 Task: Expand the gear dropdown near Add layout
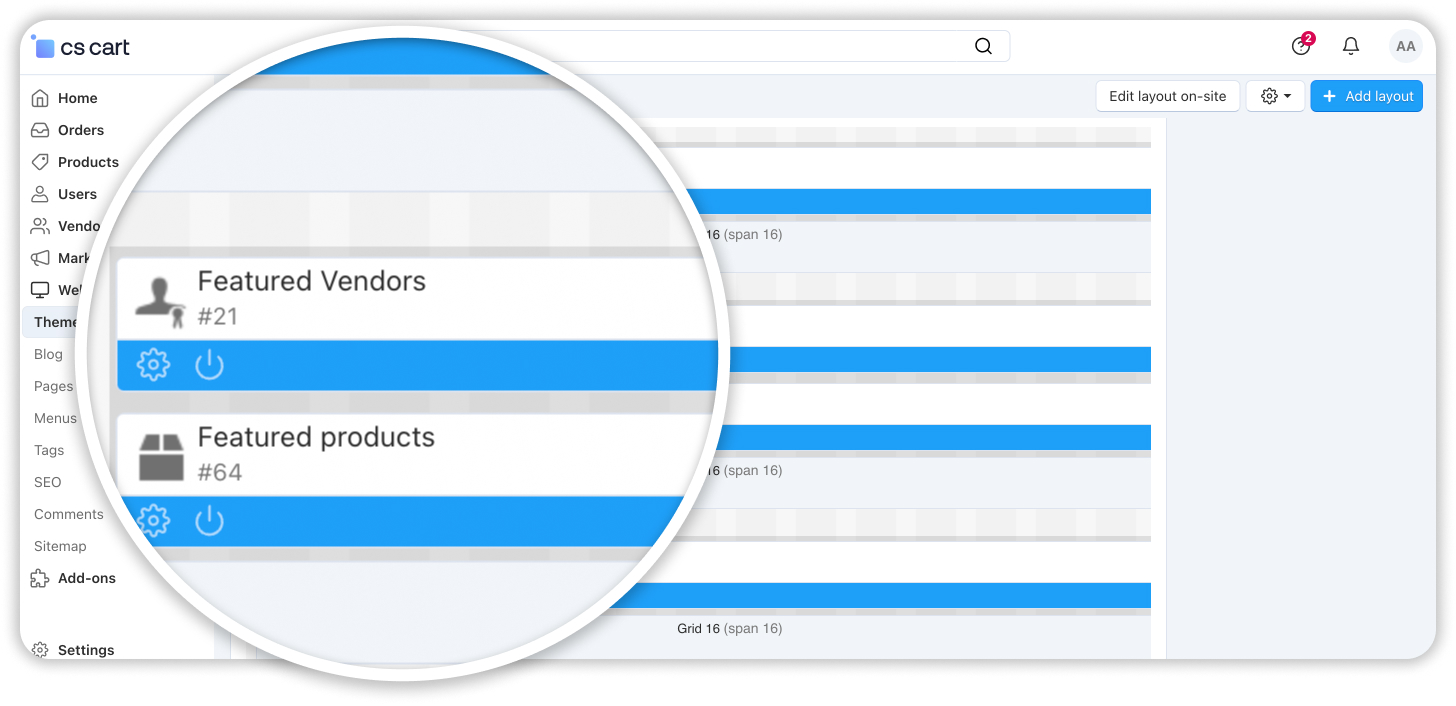(1275, 96)
